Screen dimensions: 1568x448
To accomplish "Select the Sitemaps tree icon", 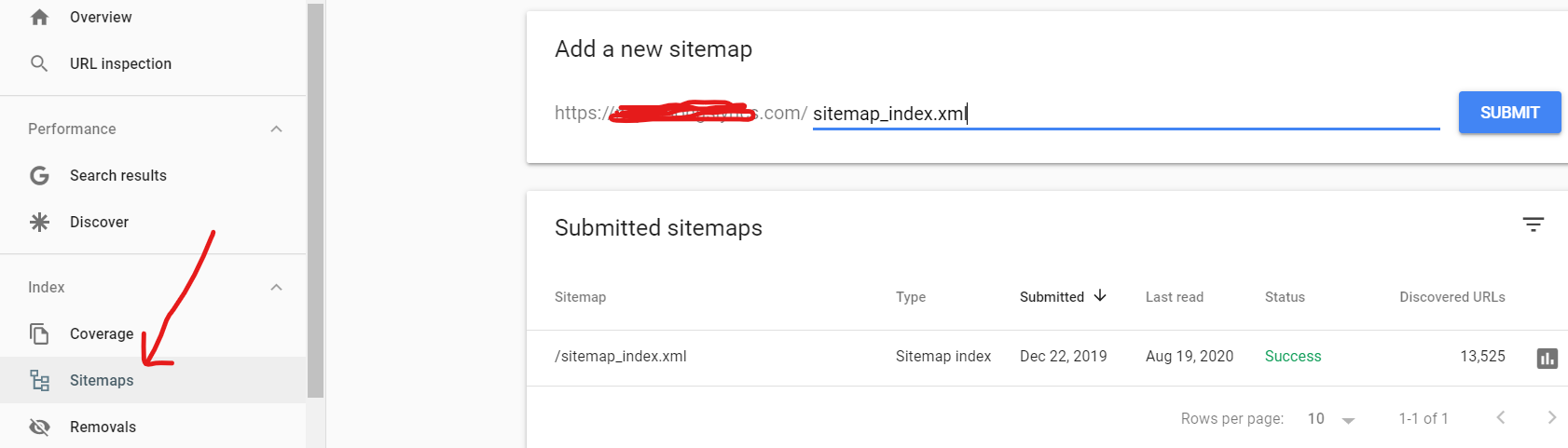I will coord(39,380).
